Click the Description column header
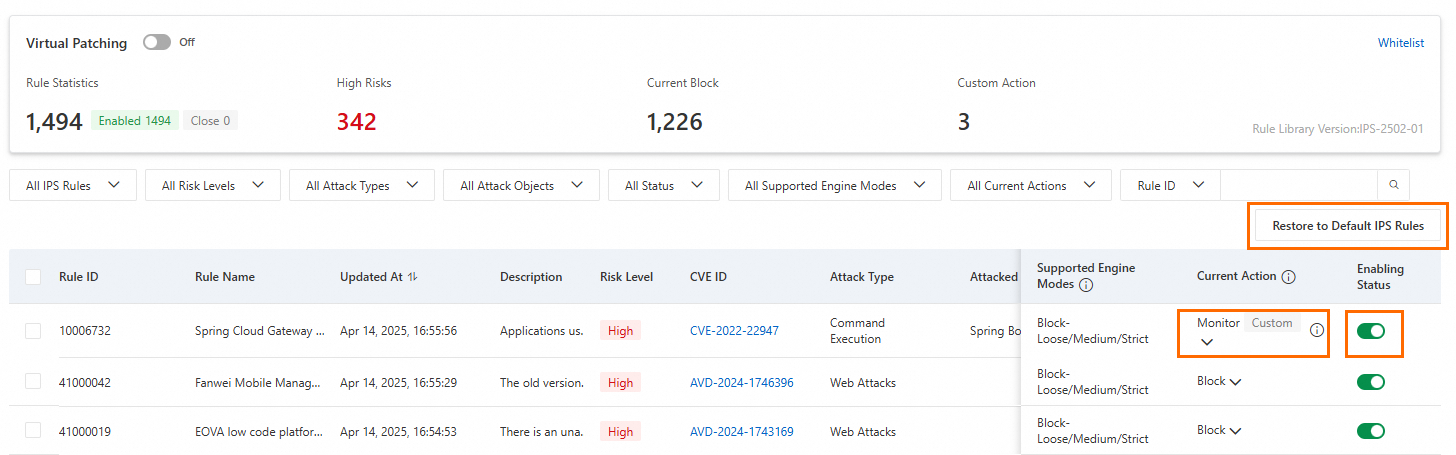 point(531,277)
